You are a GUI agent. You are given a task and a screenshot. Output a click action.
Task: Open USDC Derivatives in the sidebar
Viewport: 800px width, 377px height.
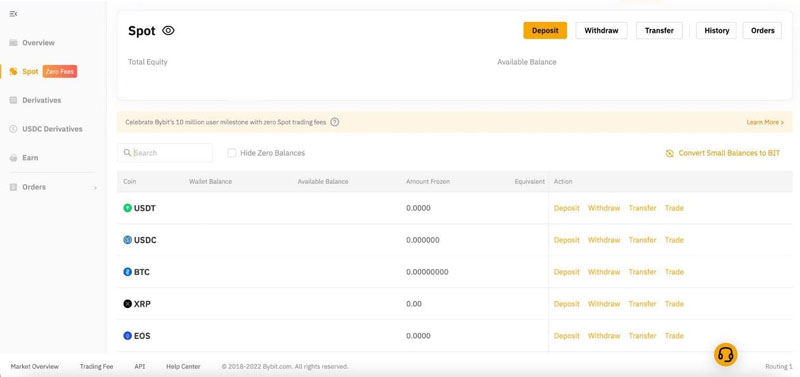tap(52, 129)
